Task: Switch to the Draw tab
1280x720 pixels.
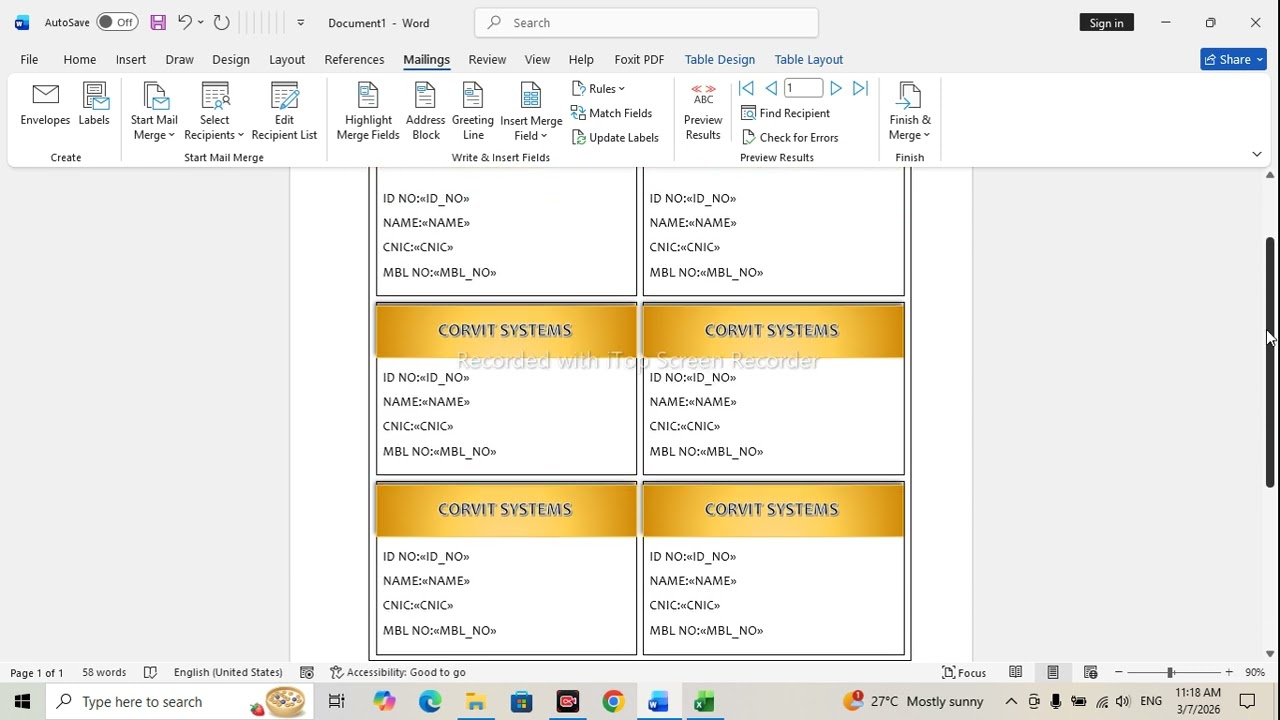Action: (x=180, y=59)
